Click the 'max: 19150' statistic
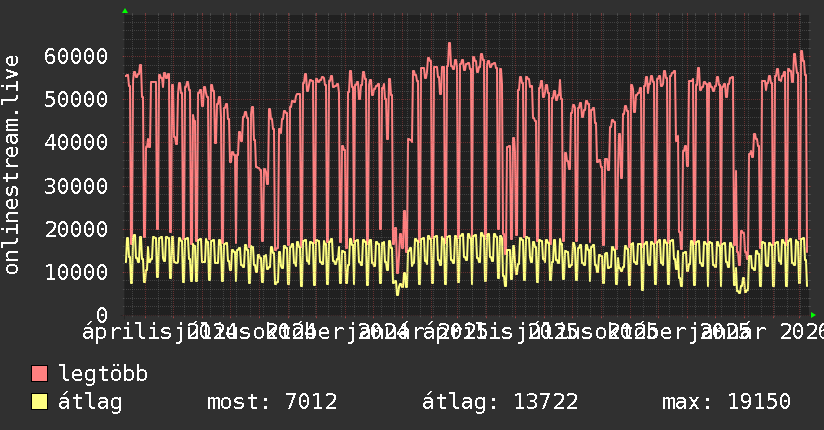This screenshot has width=824, height=430. click(x=726, y=402)
